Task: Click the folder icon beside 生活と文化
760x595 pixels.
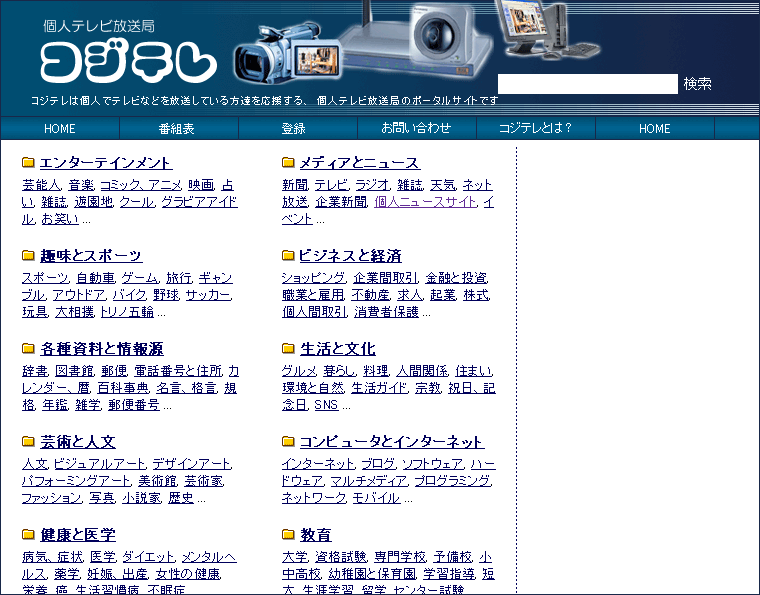Action: coord(288,349)
